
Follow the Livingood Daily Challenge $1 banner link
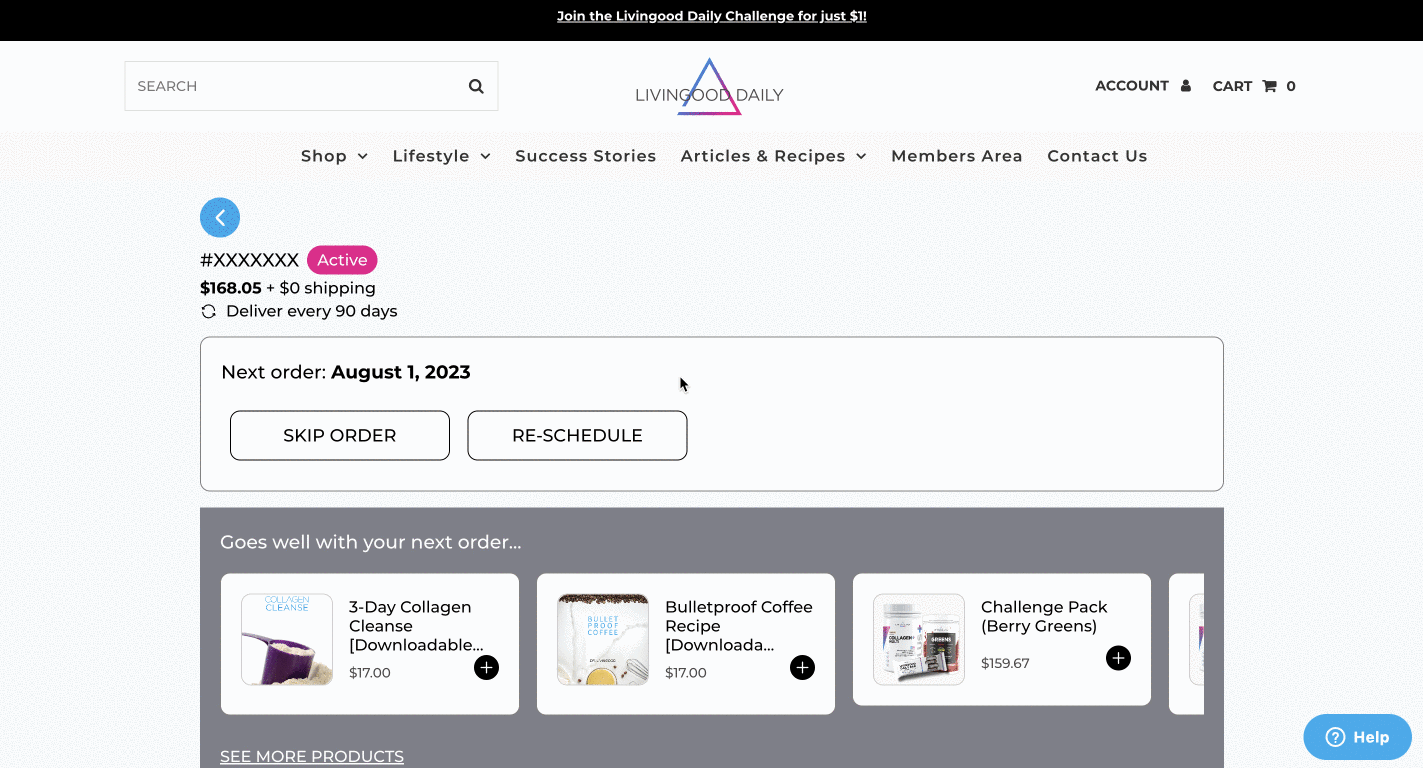click(x=712, y=16)
